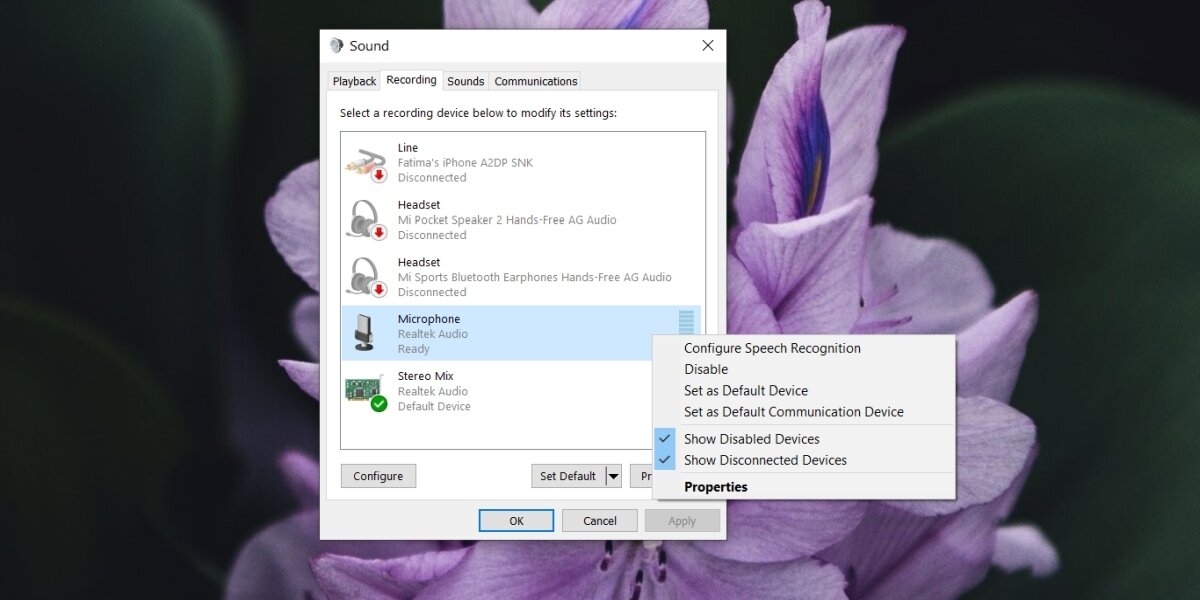Click the Line device cable icon
Viewport: 1200px width, 600px height.
365,163
